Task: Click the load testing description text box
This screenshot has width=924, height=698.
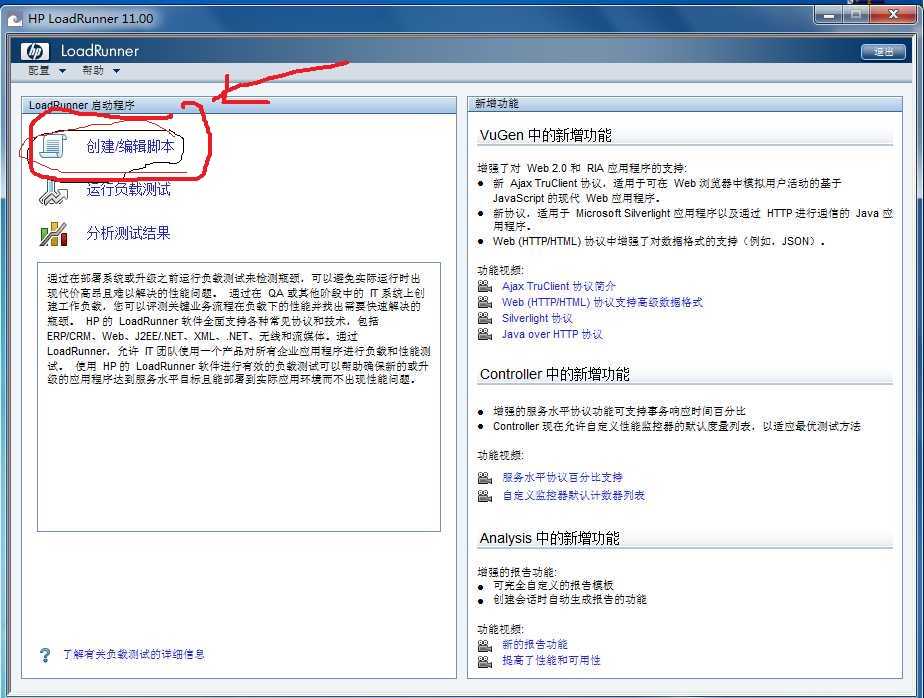Action: (x=239, y=397)
